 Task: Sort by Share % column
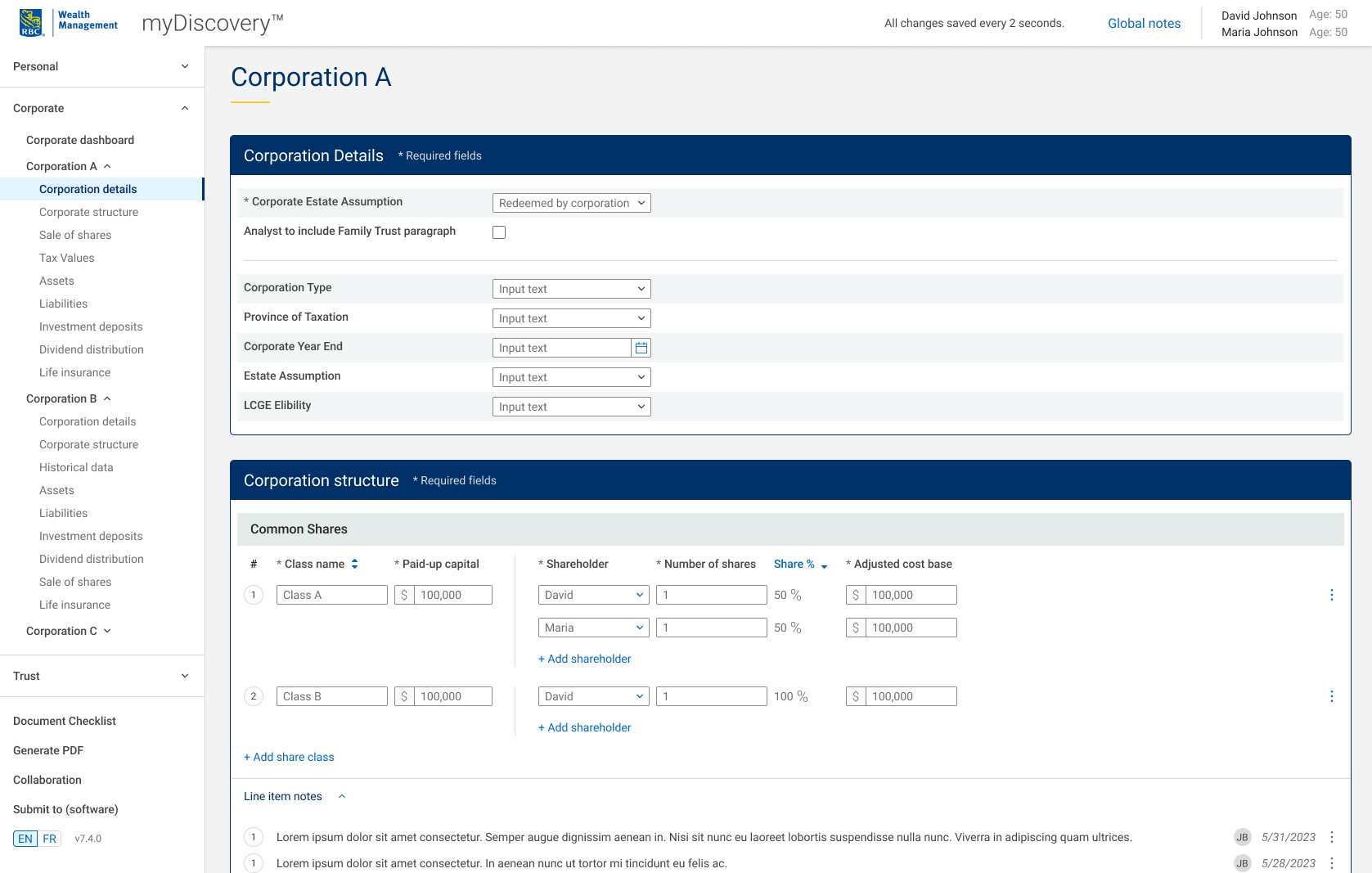click(x=801, y=564)
